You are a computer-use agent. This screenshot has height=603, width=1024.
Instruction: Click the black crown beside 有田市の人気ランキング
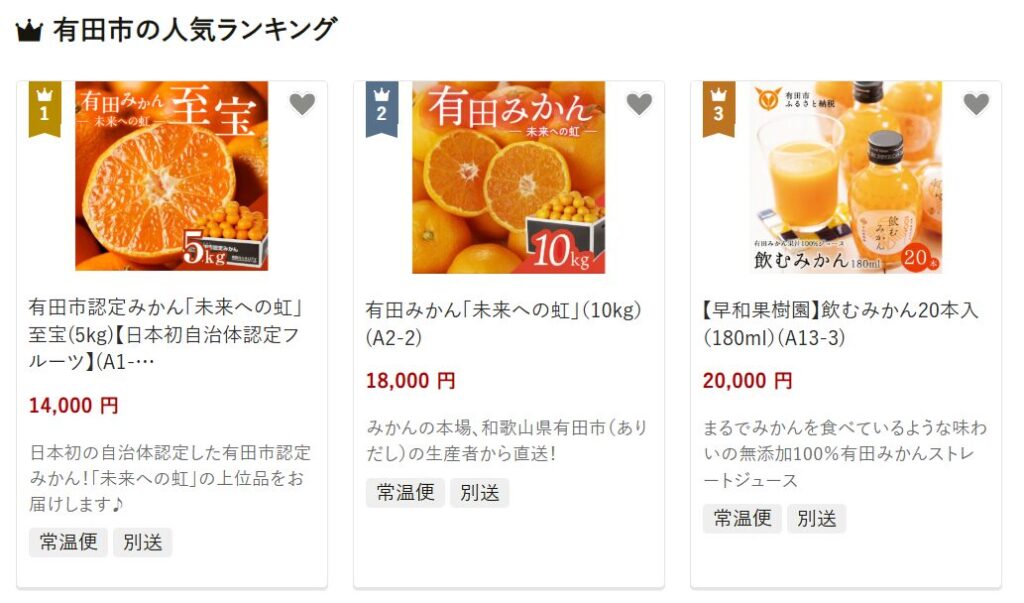[x=29, y=31]
